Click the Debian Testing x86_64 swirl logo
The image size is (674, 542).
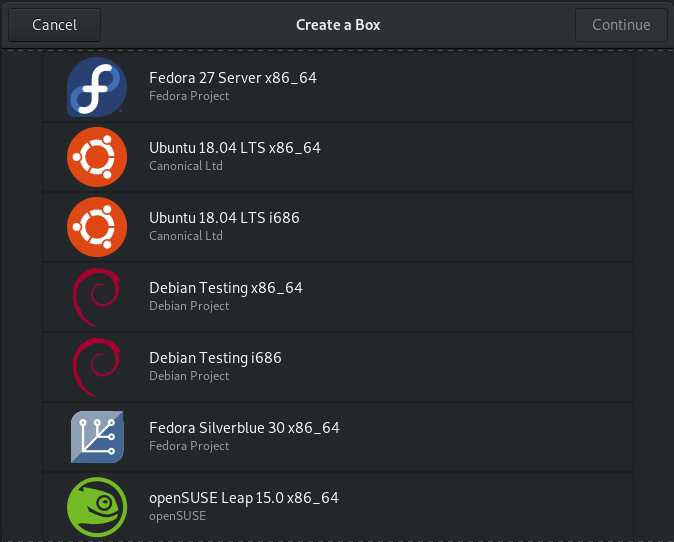pos(97,297)
